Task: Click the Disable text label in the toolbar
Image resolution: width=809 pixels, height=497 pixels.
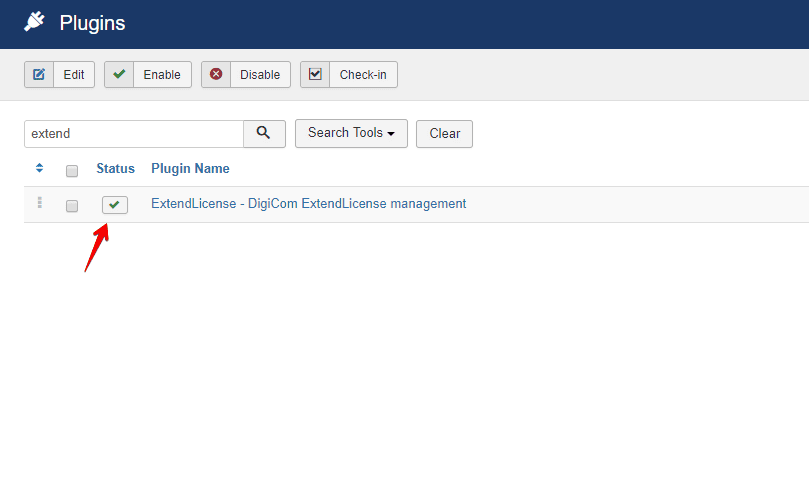Action: click(x=260, y=75)
